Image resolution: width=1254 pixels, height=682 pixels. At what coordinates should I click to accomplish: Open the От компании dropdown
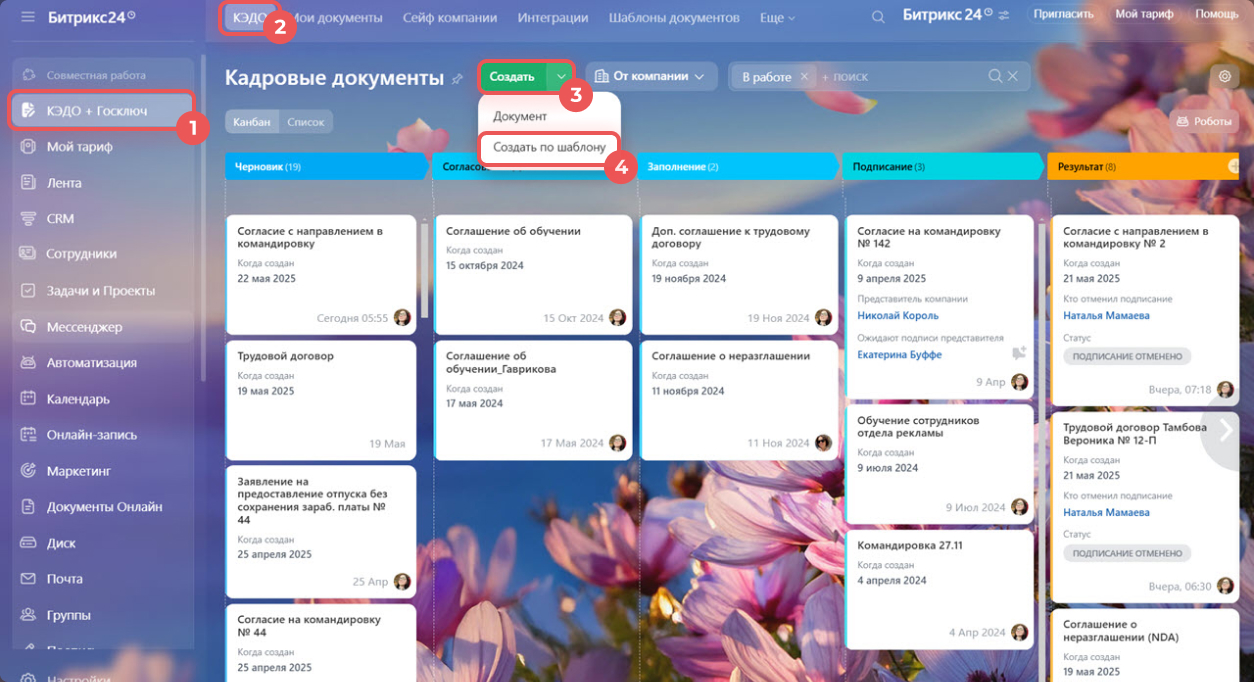(651, 76)
